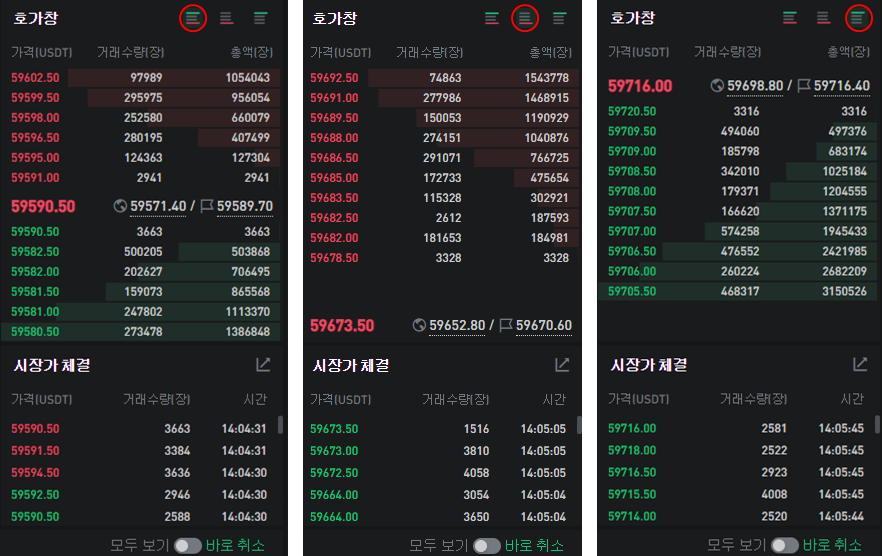
Task: Select combined buy/sell view icon in left panel
Action: (193, 18)
